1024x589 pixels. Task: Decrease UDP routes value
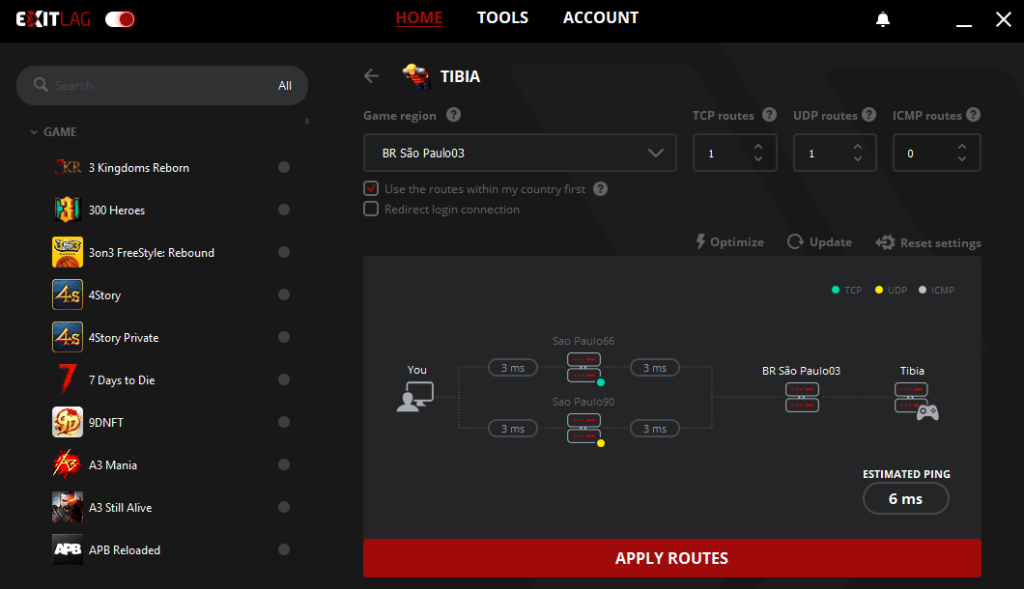point(857,159)
